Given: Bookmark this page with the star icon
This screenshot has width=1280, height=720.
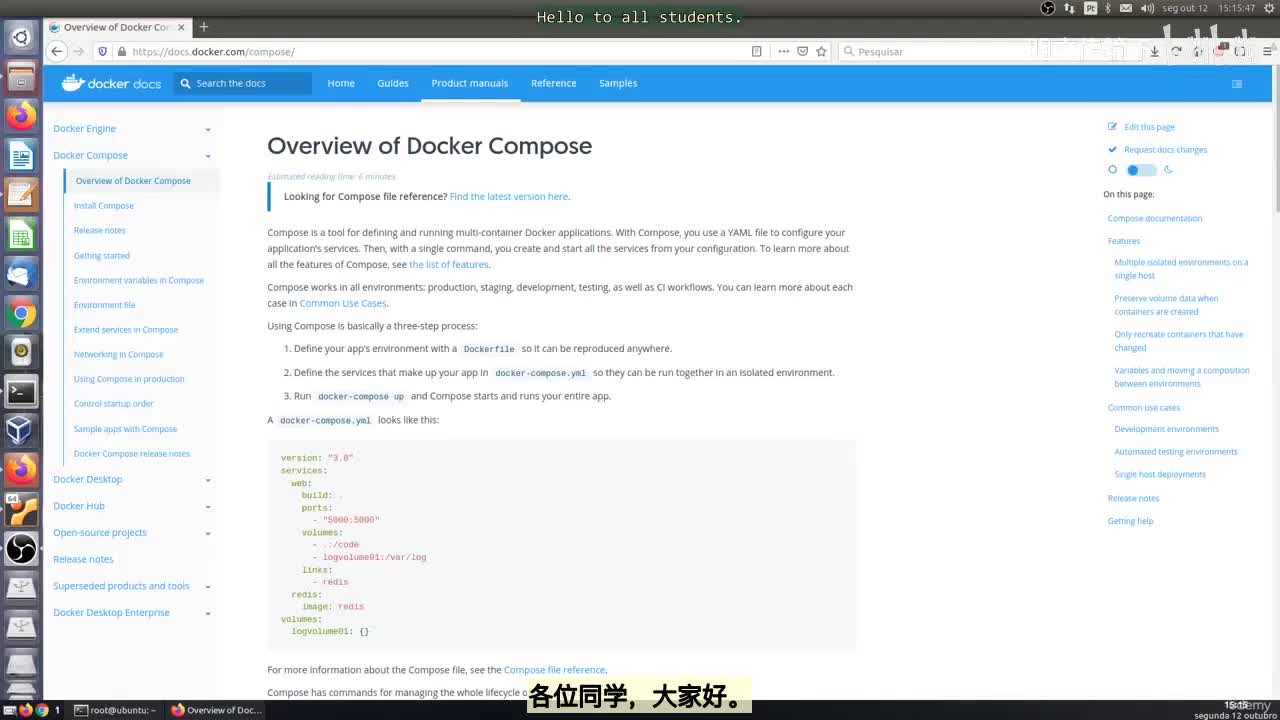Looking at the screenshot, I should pos(821,51).
